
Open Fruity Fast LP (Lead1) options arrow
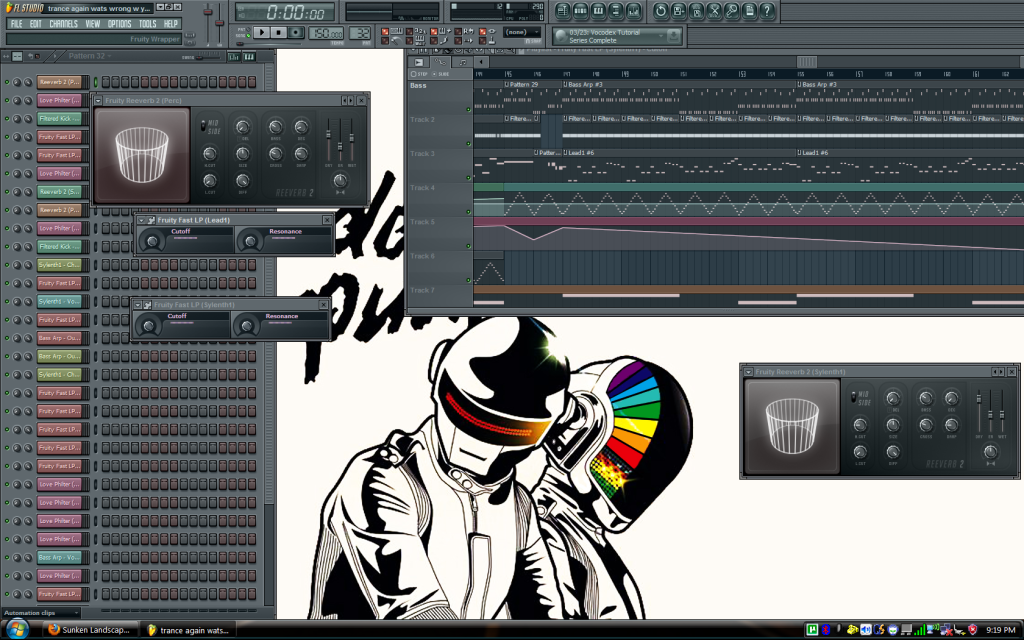pos(141,221)
